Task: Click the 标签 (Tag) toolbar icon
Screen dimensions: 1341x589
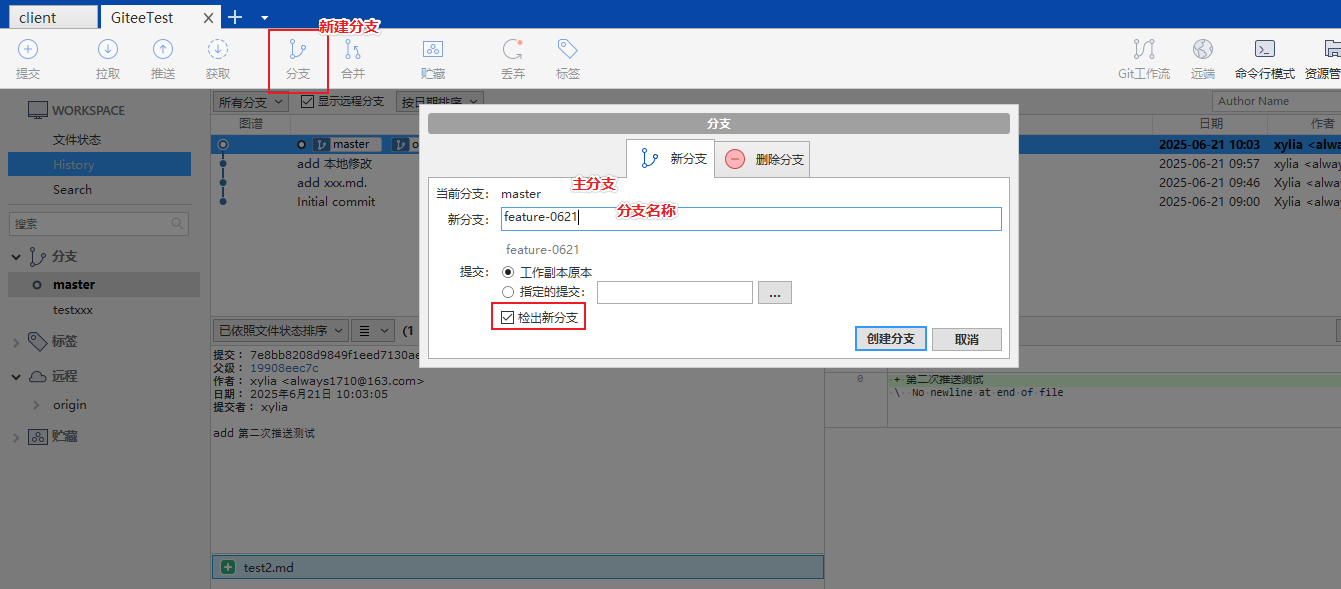Action: pyautogui.click(x=568, y=59)
